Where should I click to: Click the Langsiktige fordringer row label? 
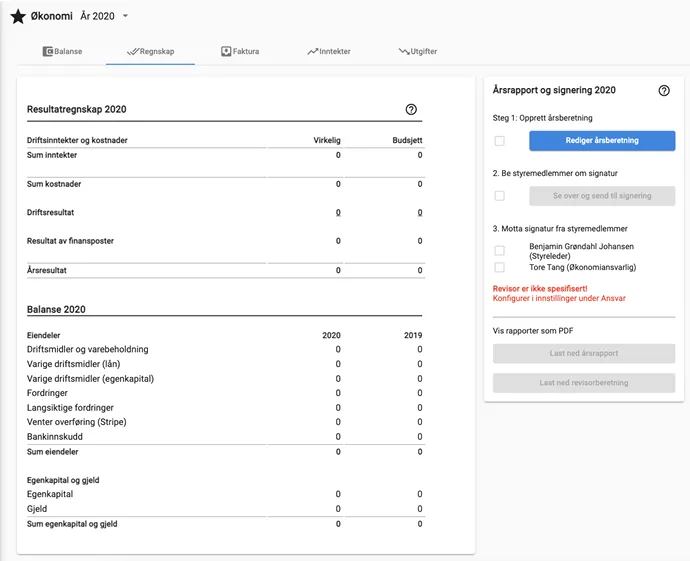click(70, 407)
